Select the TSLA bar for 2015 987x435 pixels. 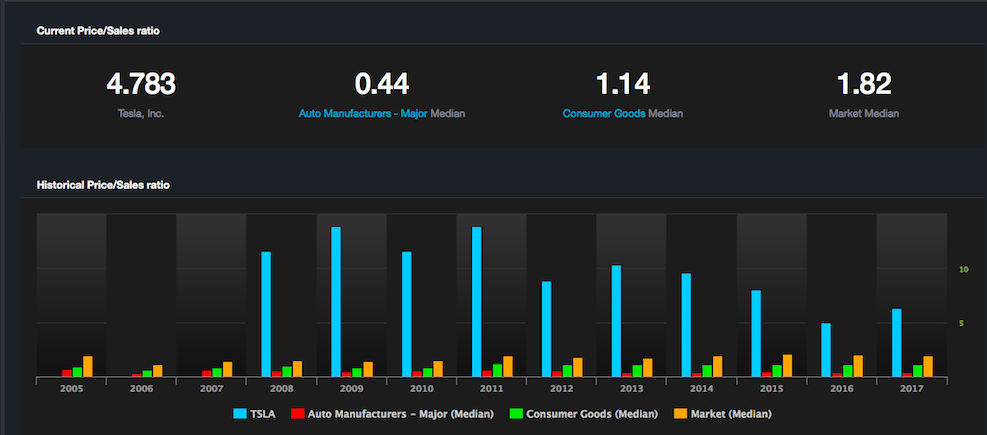coord(757,334)
